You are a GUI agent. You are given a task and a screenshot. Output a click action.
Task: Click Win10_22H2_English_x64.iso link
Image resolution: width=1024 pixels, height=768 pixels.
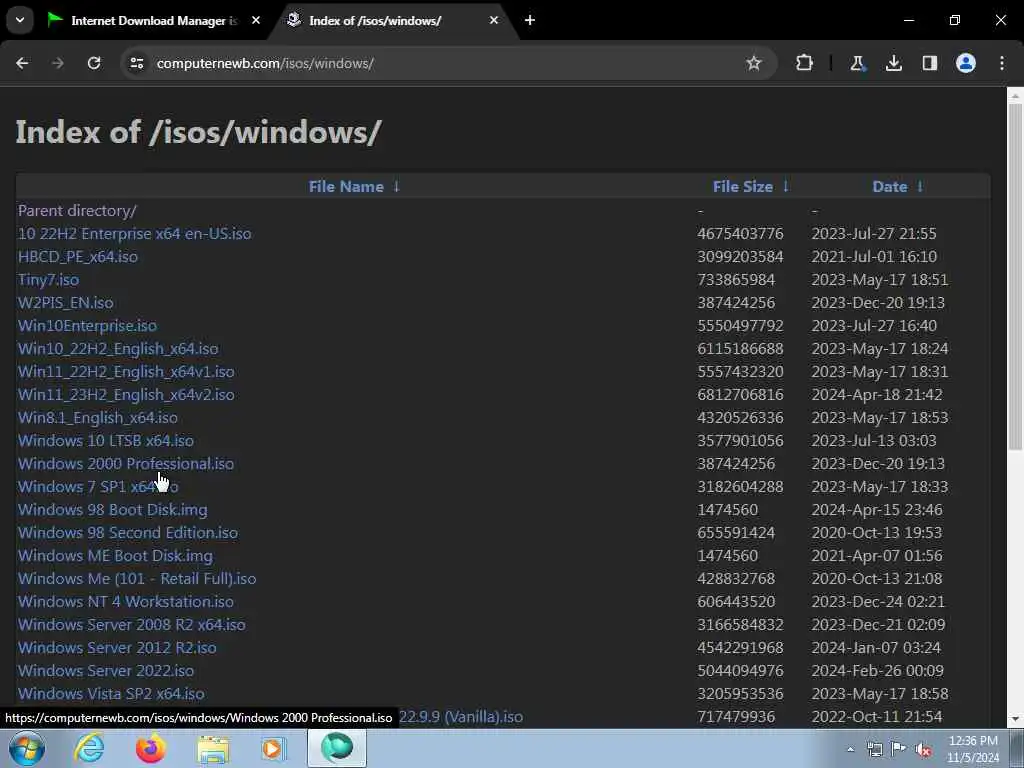point(118,349)
